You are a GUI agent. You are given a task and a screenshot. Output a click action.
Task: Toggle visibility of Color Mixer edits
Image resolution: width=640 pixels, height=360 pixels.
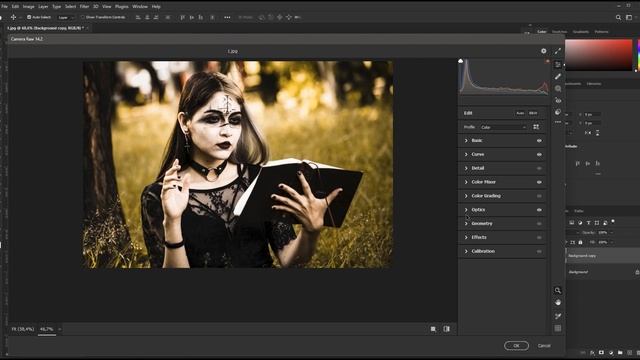click(x=539, y=182)
